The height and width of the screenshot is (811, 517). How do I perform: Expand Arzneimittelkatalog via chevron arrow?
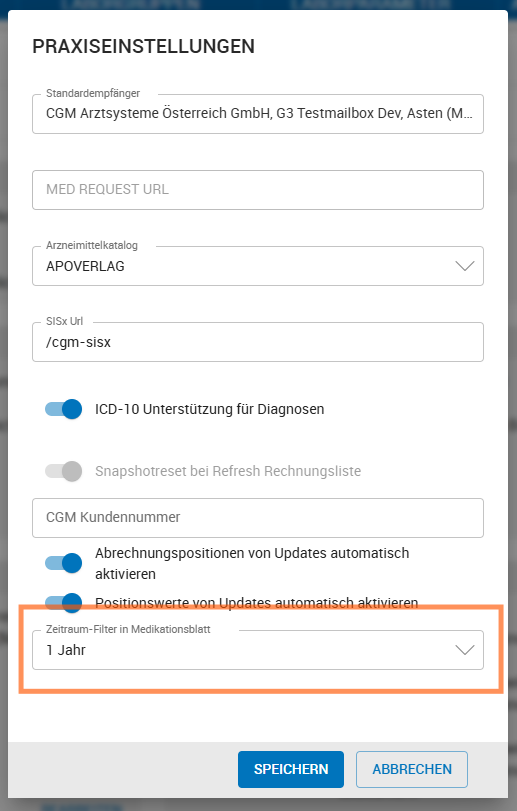(x=465, y=266)
